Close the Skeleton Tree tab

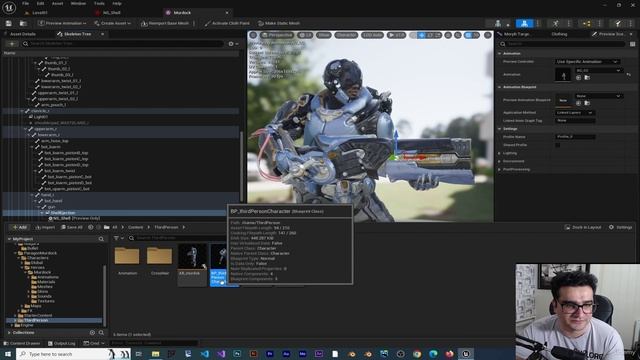tap(102, 34)
